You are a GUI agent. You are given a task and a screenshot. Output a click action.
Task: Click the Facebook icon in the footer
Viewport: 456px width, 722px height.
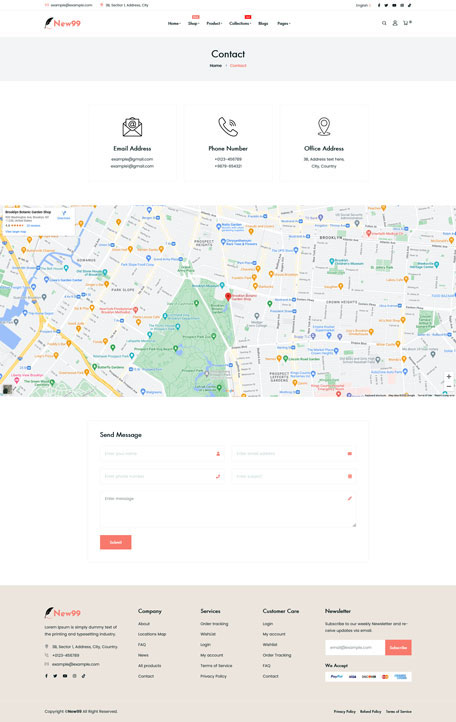(46, 676)
